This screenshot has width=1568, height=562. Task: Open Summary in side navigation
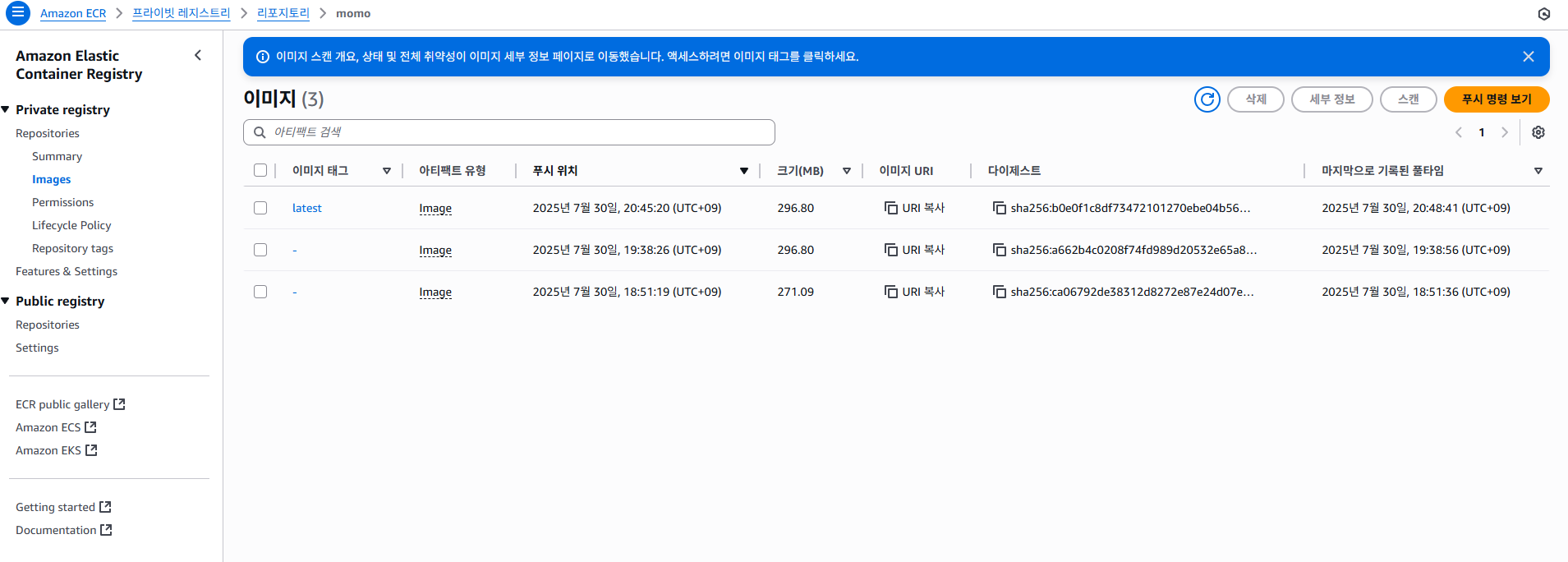(x=57, y=156)
